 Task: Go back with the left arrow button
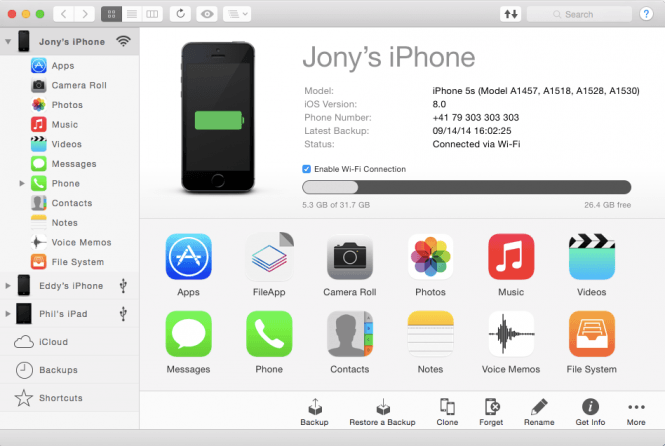64,14
